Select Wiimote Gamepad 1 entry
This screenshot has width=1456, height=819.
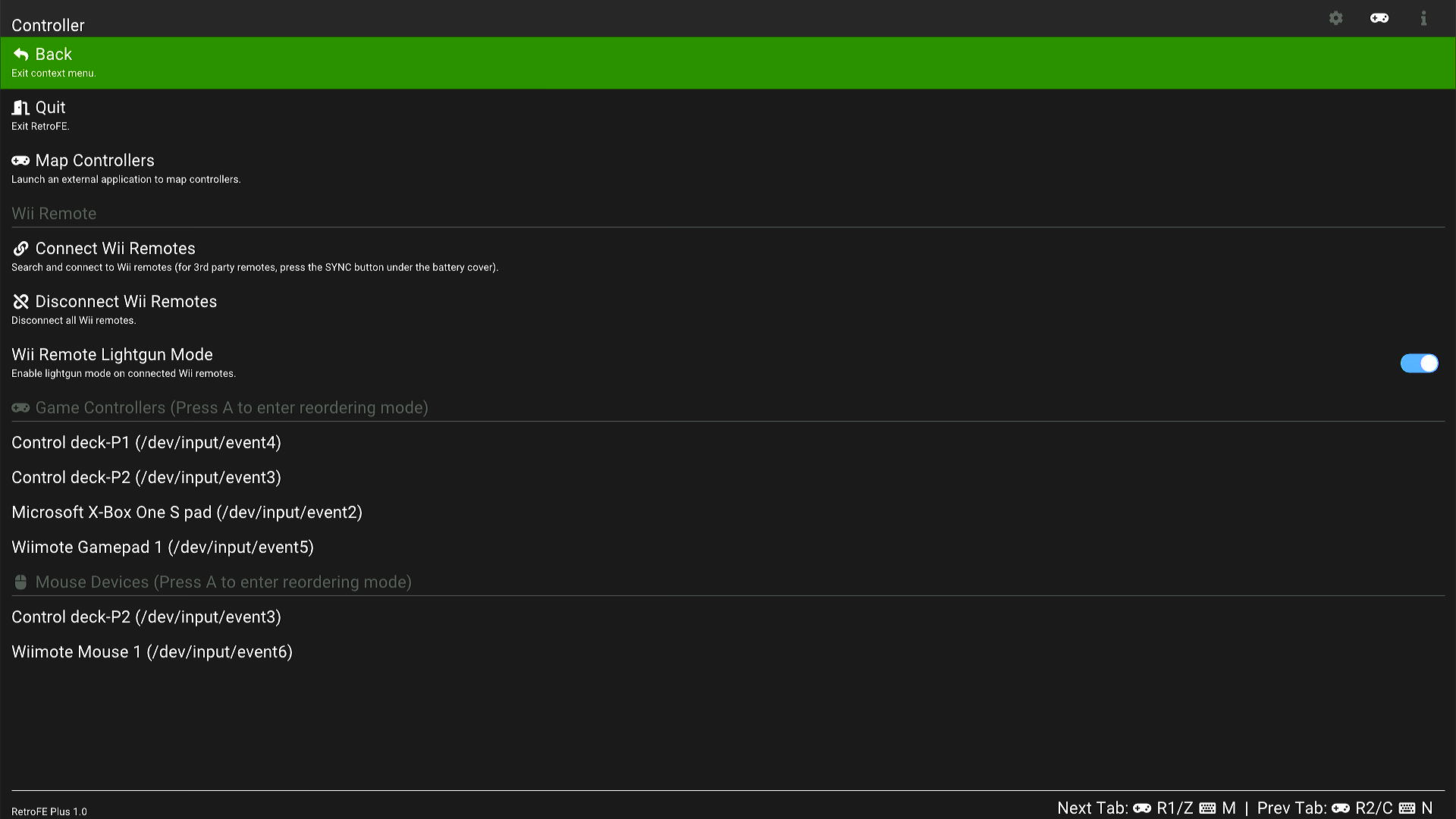click(x=162, y=548)
